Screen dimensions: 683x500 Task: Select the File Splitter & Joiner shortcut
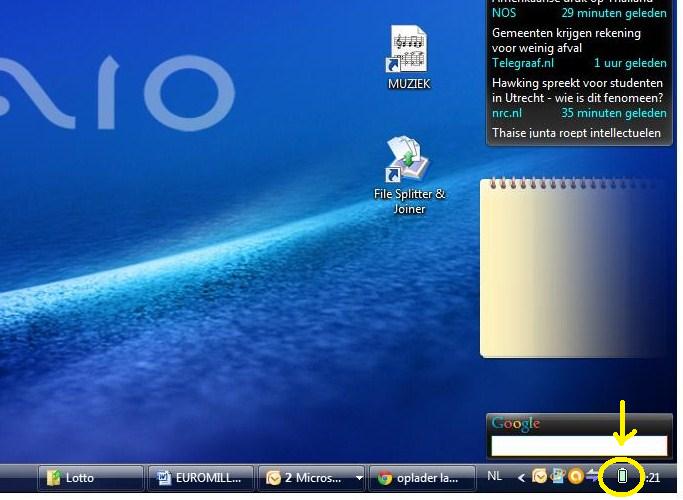pyautogui.click(x=409, y=176)
